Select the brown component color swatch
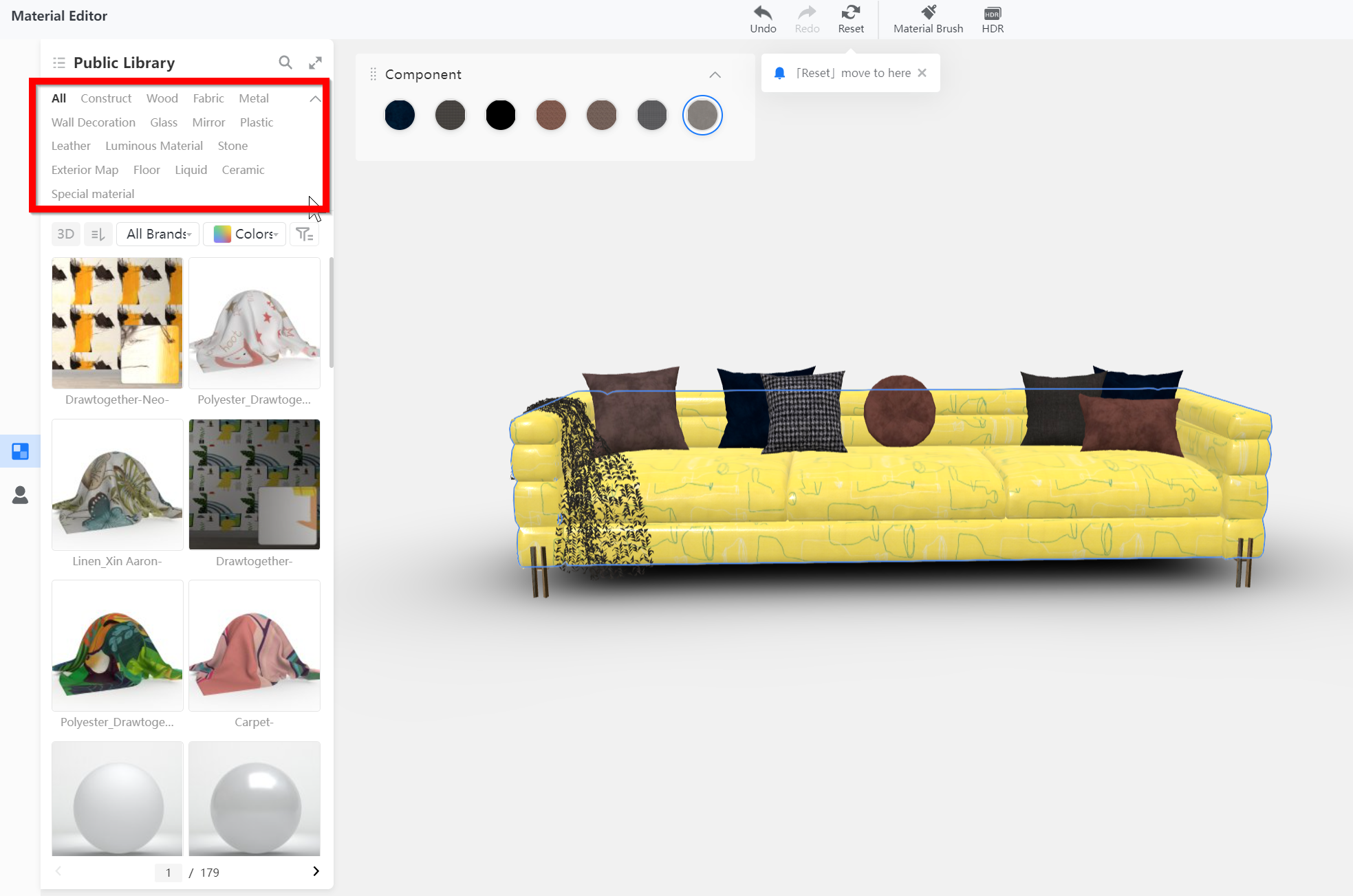The image size is (1353, 896). coord(551,115)
